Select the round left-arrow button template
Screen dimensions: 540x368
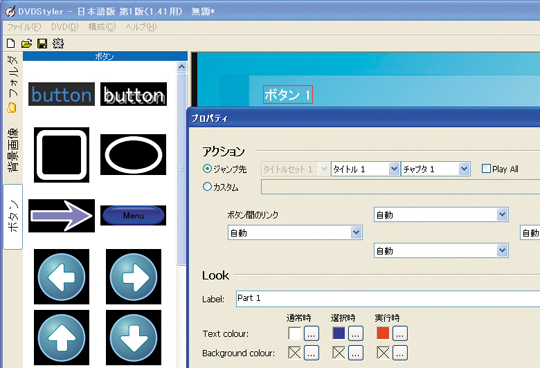[x=61, y=277]
